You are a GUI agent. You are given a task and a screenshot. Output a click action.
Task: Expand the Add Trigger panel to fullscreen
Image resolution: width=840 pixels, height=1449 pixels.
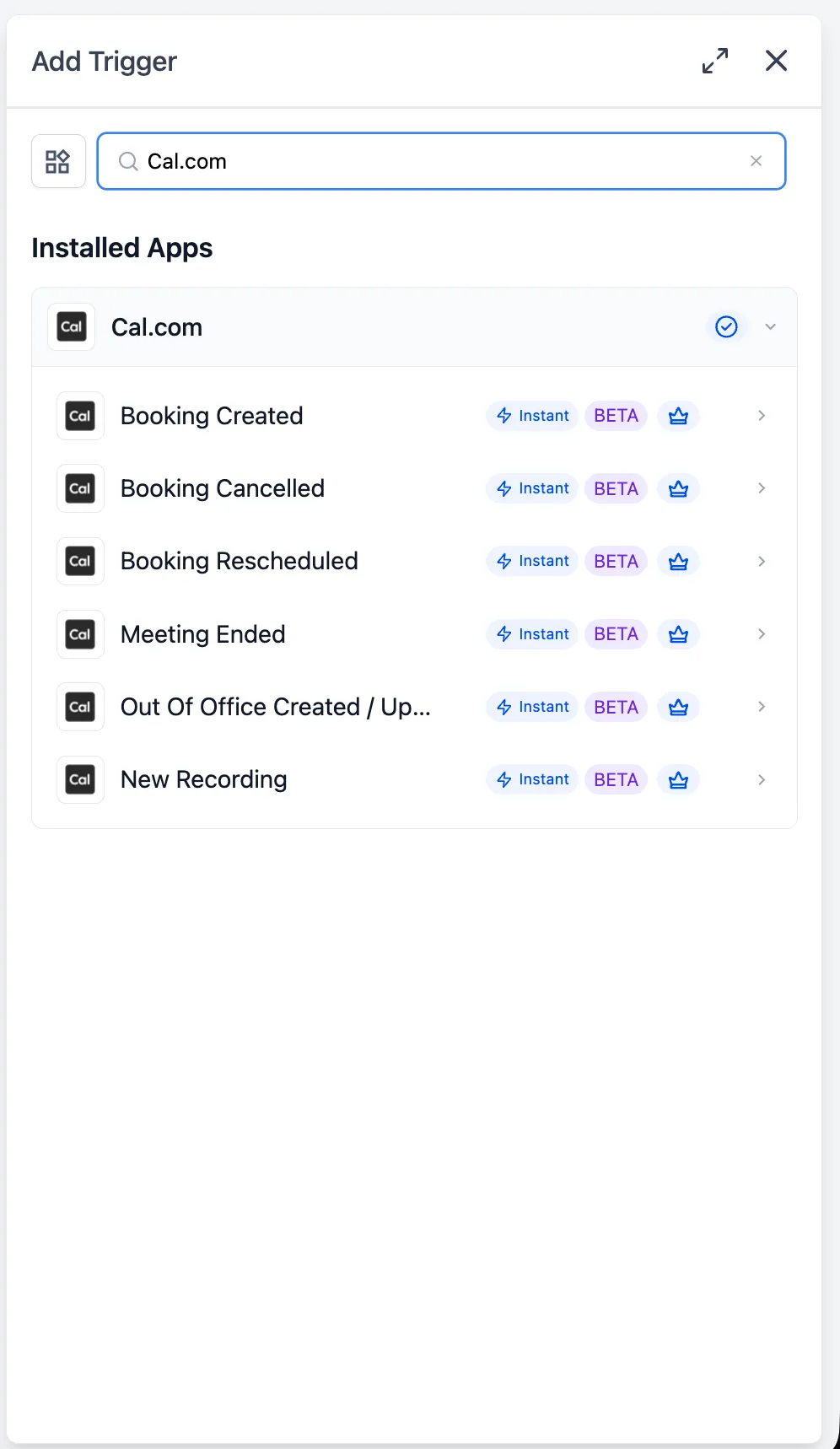tap(715, 61)
